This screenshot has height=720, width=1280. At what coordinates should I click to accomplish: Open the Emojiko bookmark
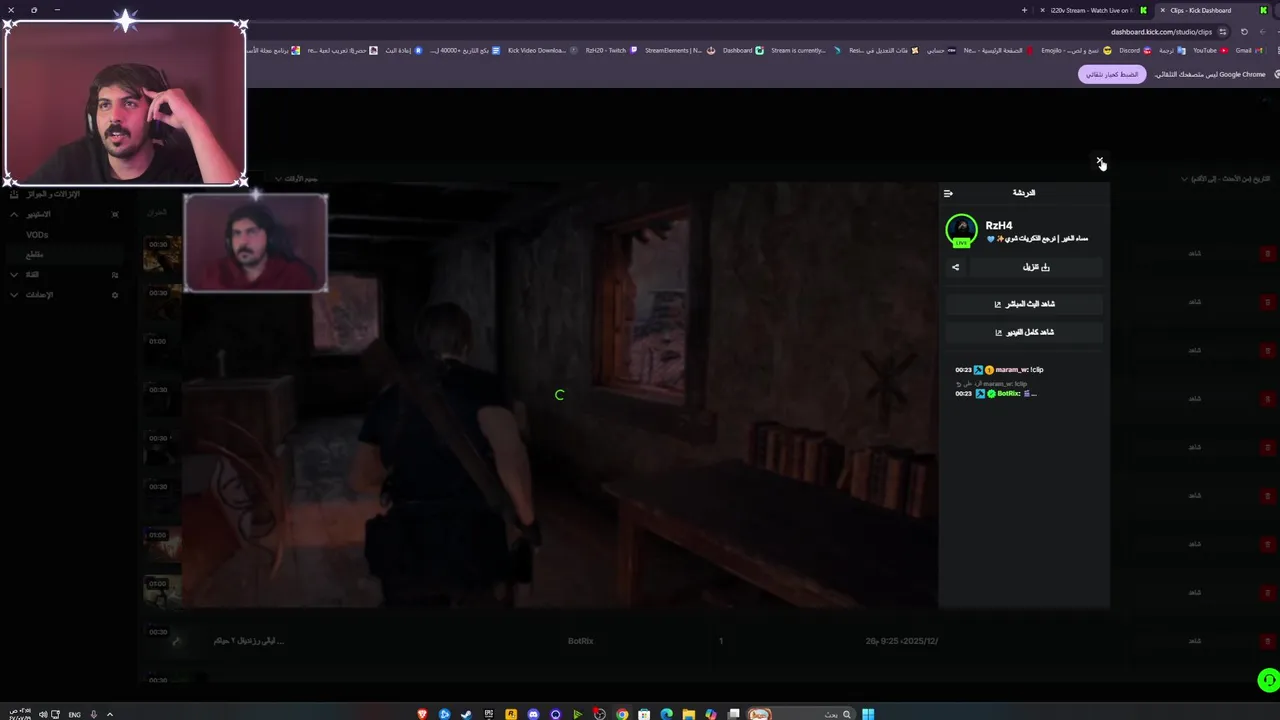(x=1076, y=51)
